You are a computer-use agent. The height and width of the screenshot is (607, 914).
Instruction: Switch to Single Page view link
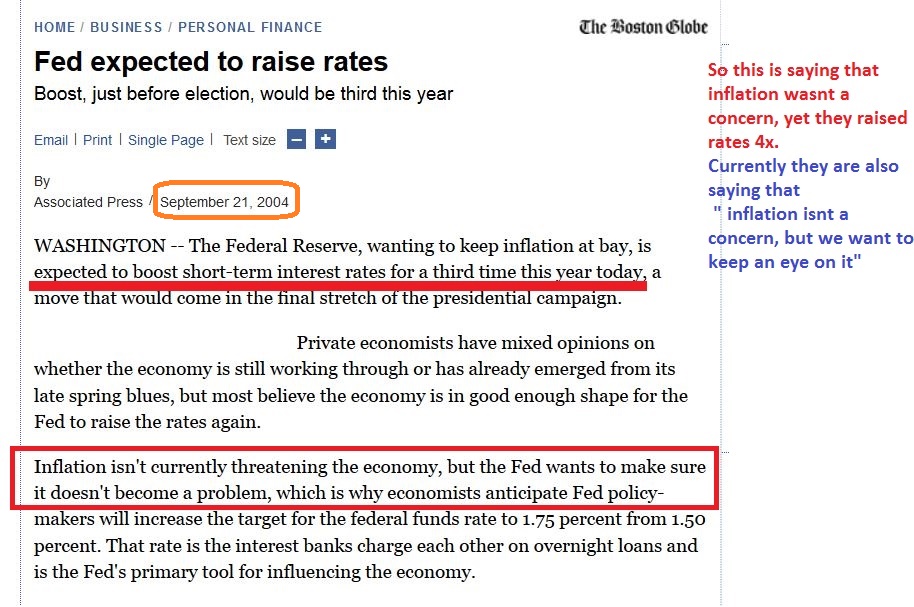coord(166,140)
